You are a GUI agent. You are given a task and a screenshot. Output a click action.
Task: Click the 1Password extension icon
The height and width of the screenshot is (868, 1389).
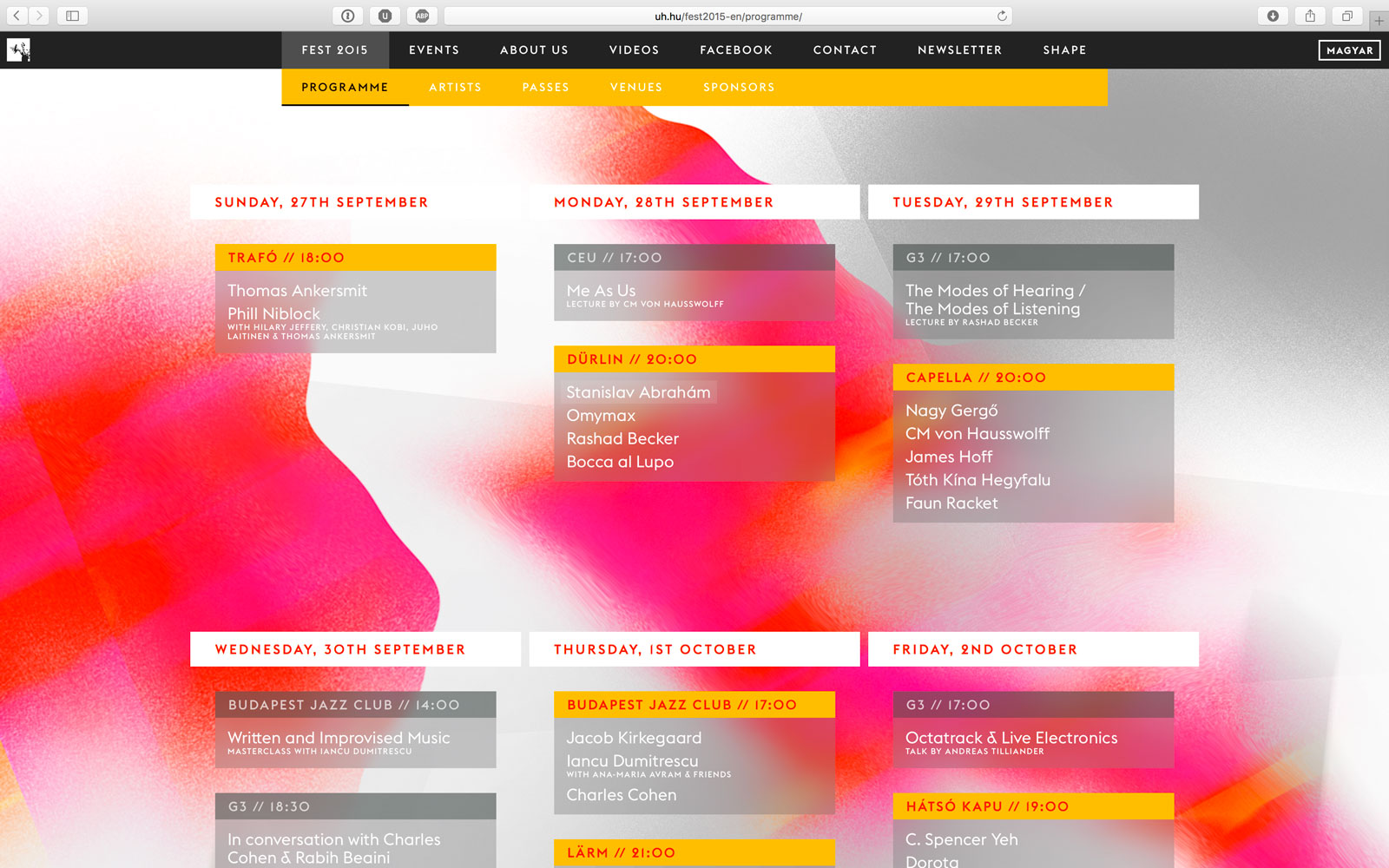[x=347, y=16]
